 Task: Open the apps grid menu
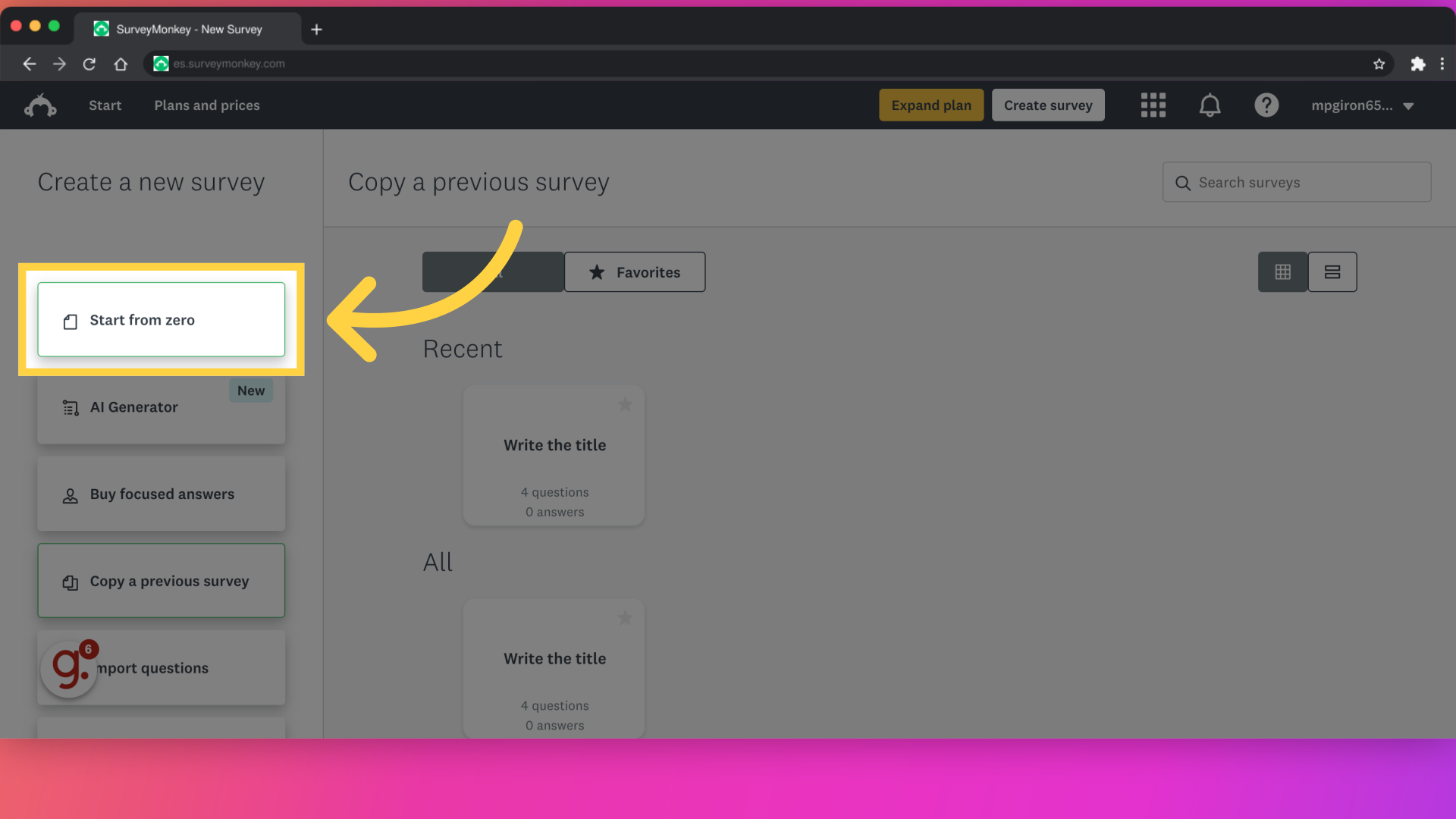click(x=1153, y=105)
